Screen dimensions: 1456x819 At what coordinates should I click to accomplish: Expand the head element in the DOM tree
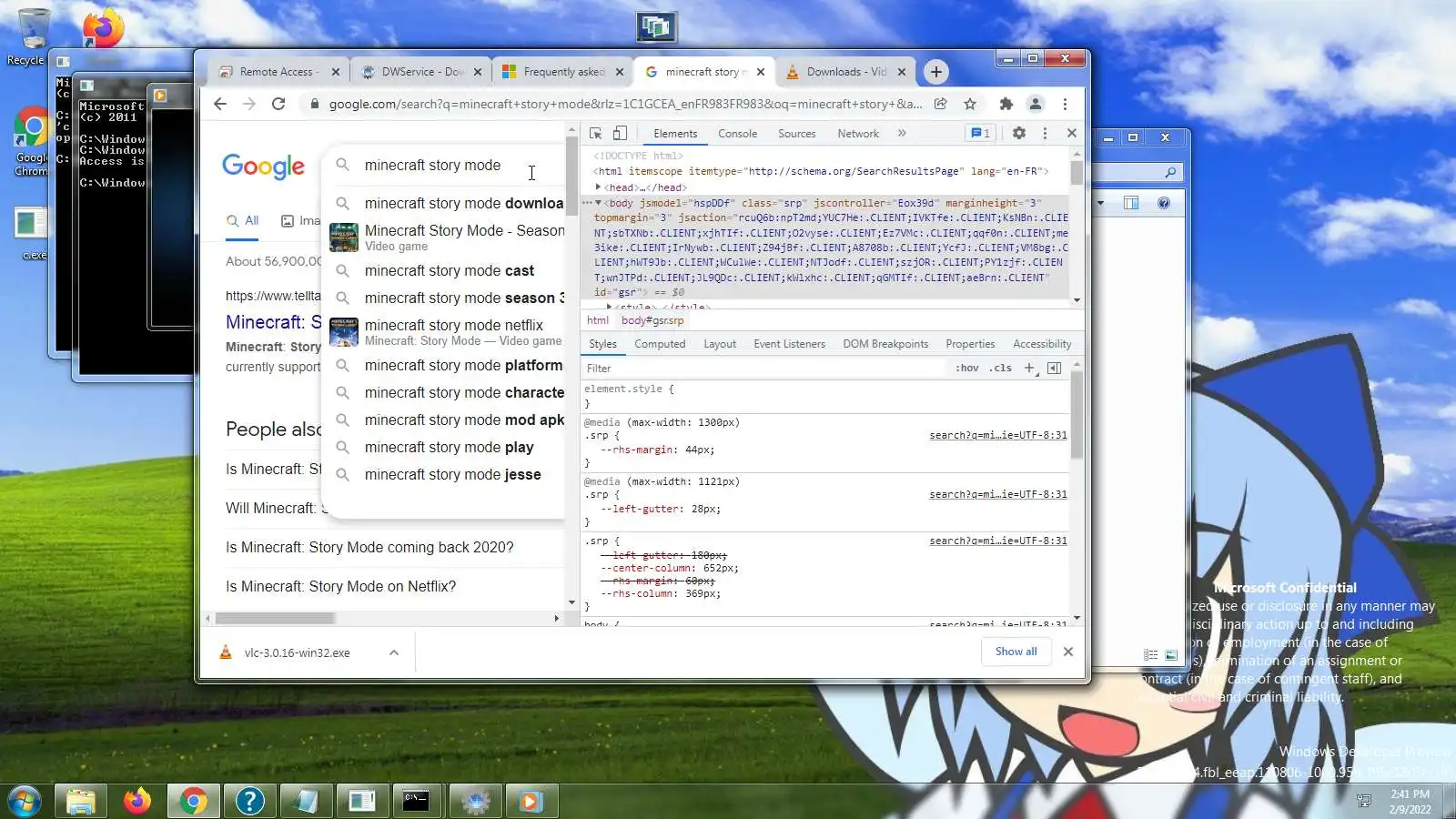click(x=598, y=187)
